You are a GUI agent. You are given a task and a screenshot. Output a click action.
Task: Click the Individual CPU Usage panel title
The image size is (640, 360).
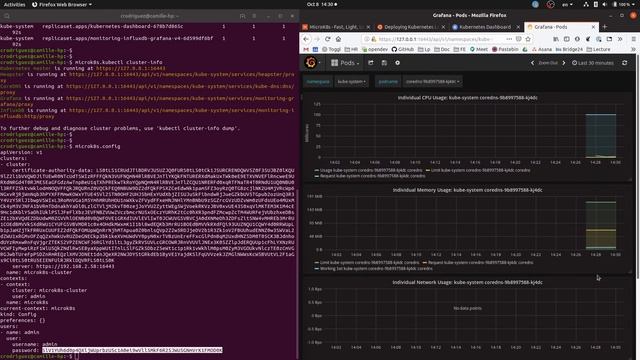467,98
